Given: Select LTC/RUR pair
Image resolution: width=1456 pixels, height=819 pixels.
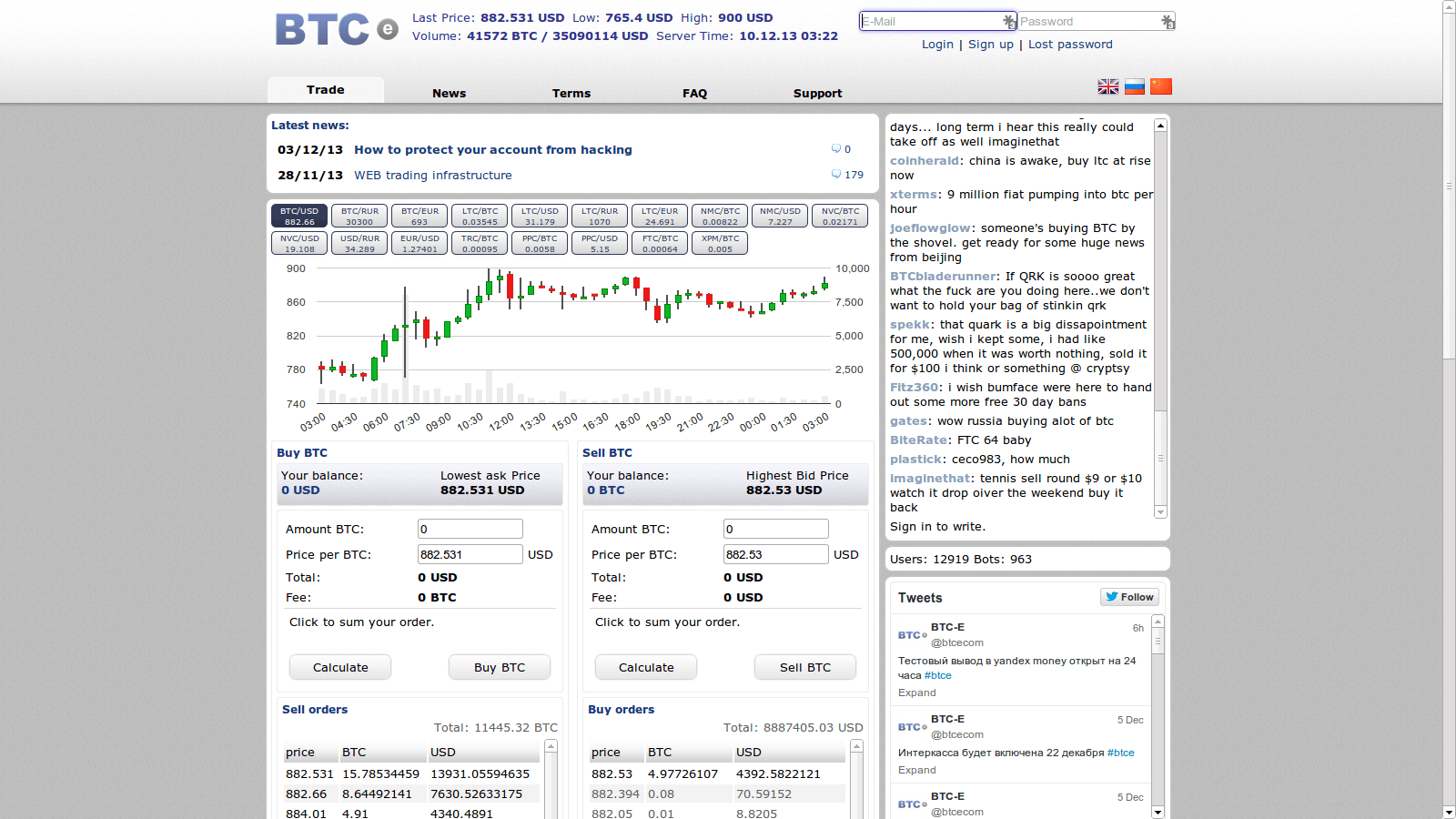Looking at the screenshot, I should click(600, 216).
